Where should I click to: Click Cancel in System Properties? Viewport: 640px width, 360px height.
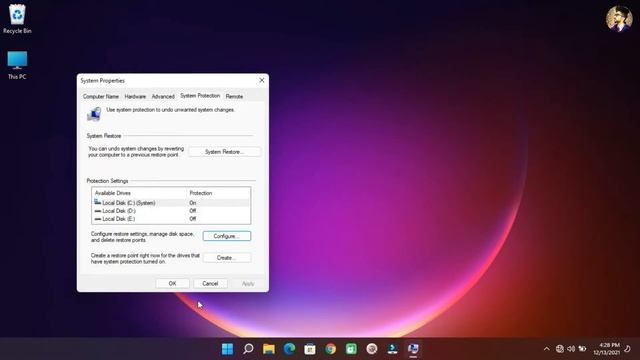click(x=210, y=284)
